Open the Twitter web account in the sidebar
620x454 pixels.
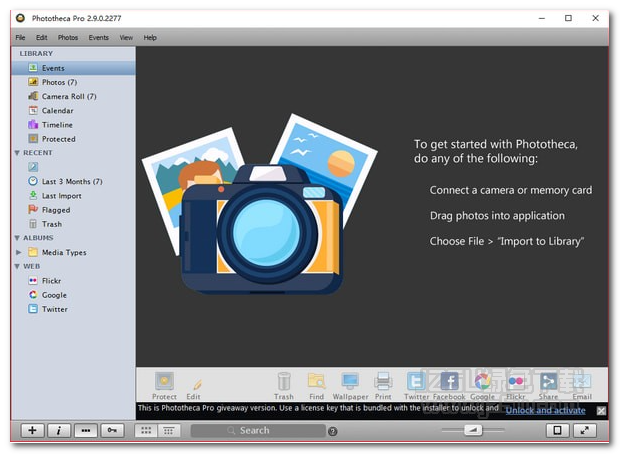74,309
